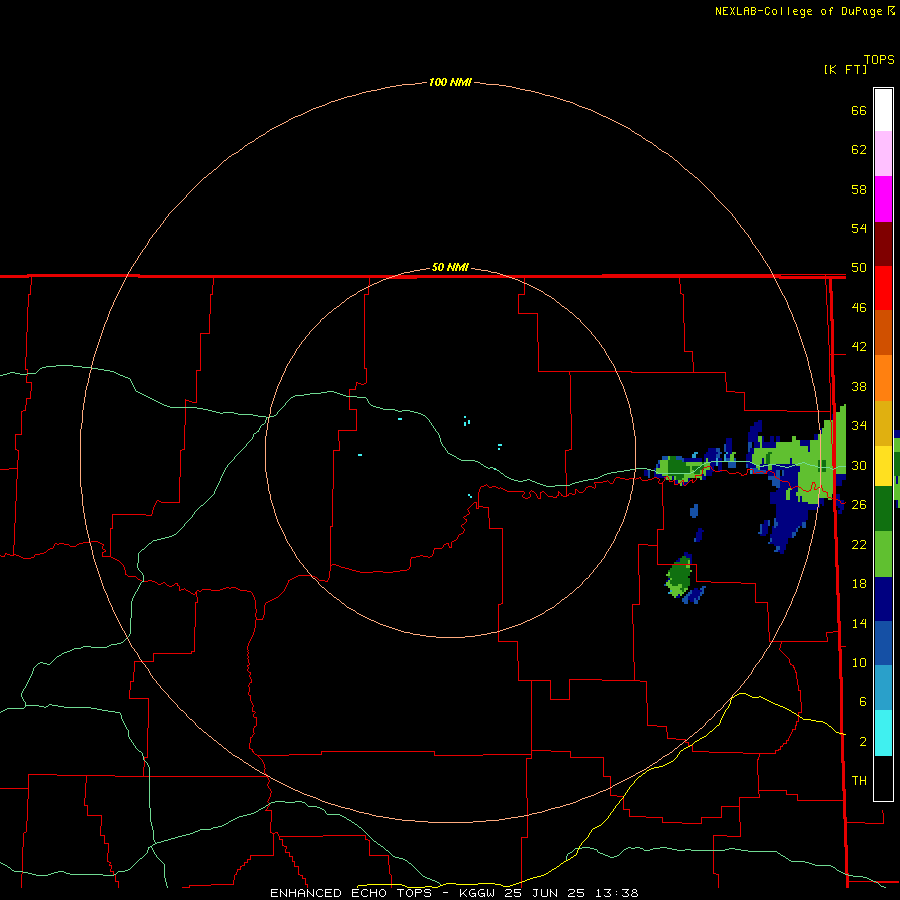
Task: Click the '54' scale label
Action: (x=859, y=228)
